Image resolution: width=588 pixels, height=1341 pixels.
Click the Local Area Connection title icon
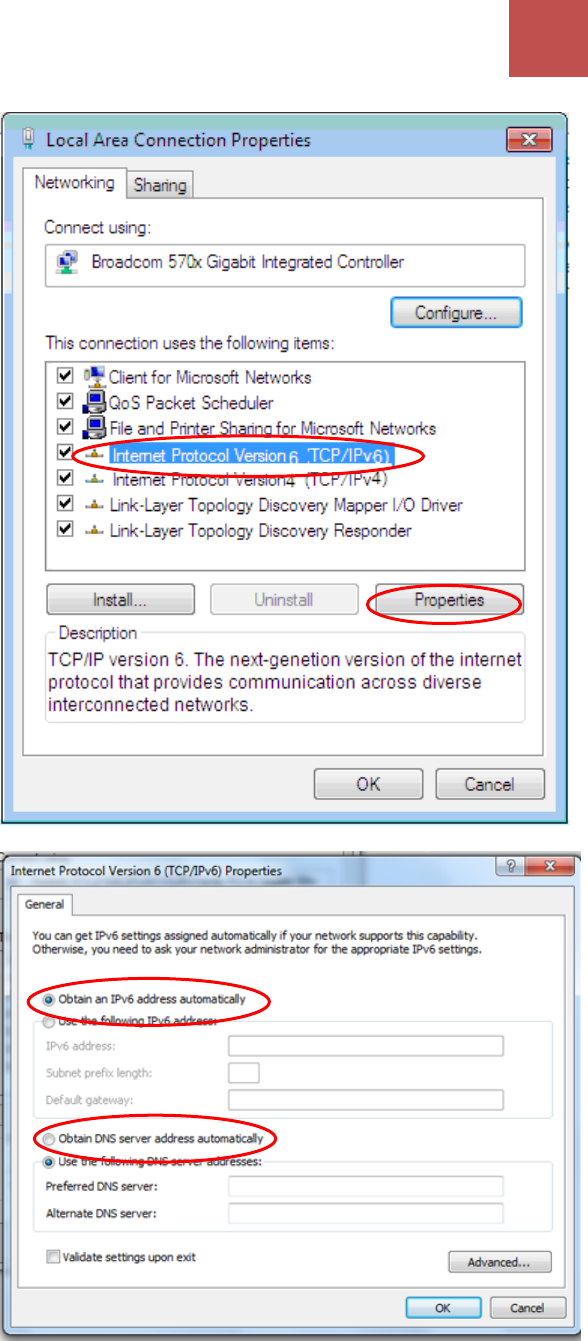28,140
